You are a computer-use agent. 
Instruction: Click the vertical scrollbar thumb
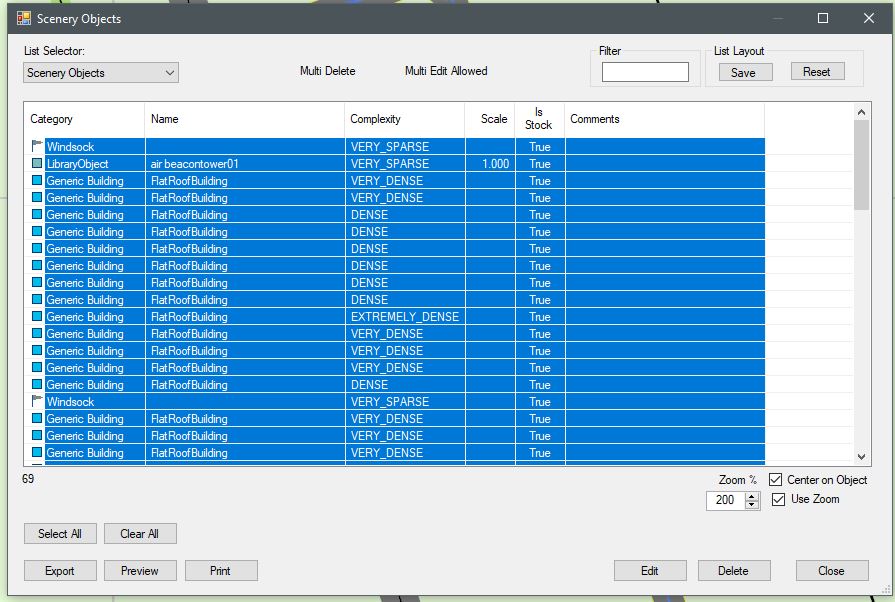pos(861,165)
